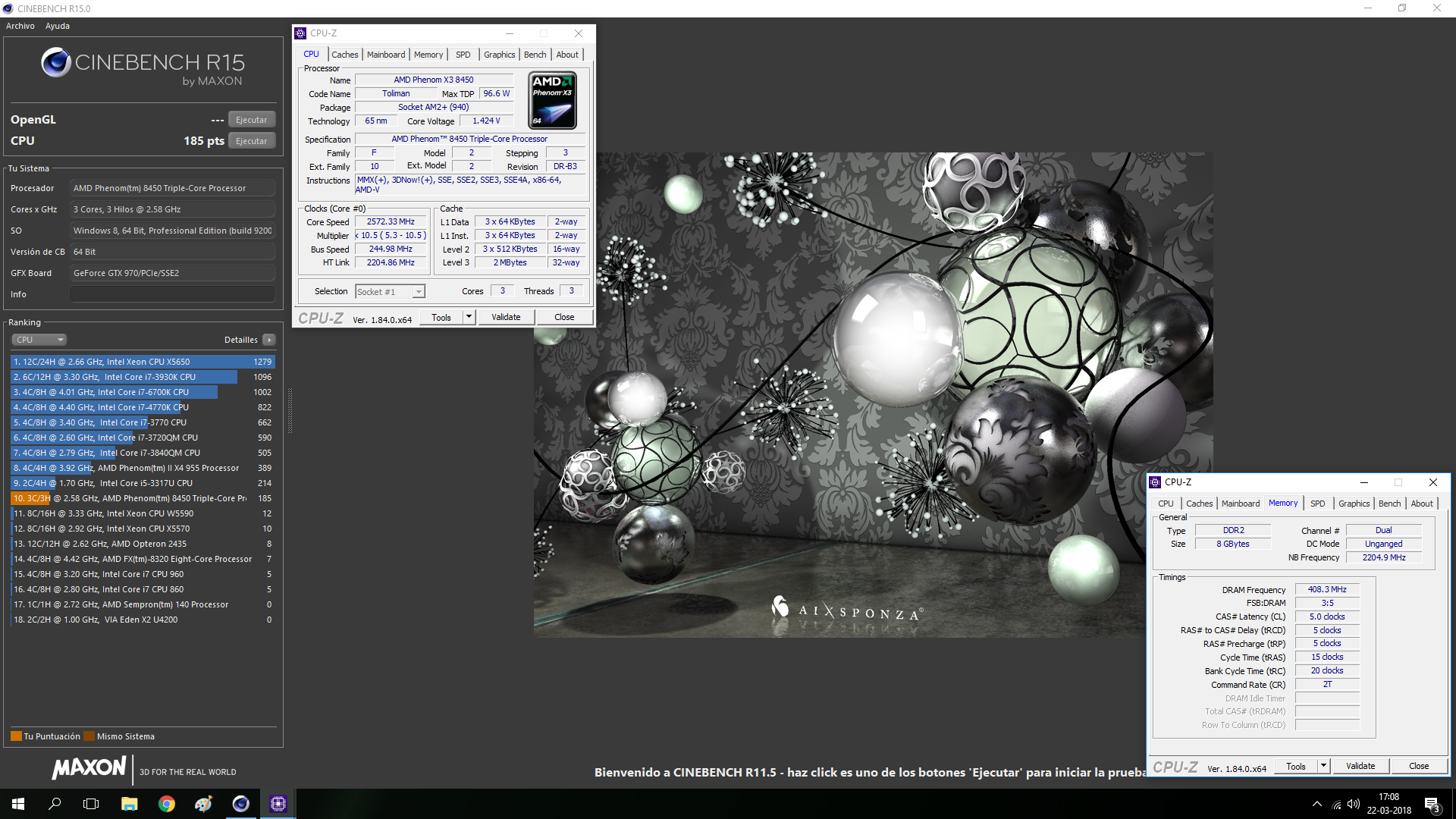Viewport: 1456px width, 819px height.
Task: Show hidden system tray icons
Action: [1316, 804]
